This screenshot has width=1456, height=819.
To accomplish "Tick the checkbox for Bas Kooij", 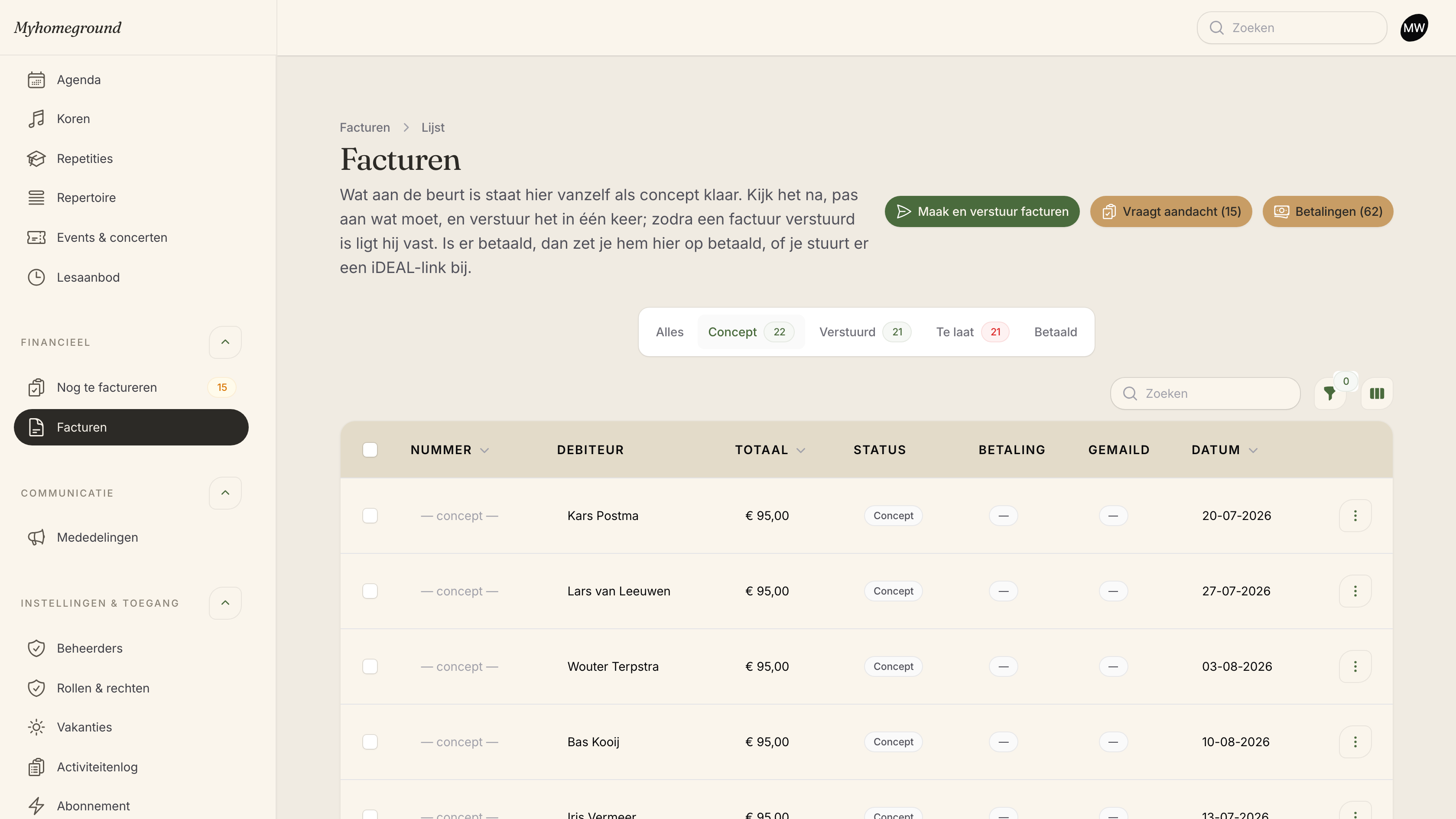I will [370, 741].
